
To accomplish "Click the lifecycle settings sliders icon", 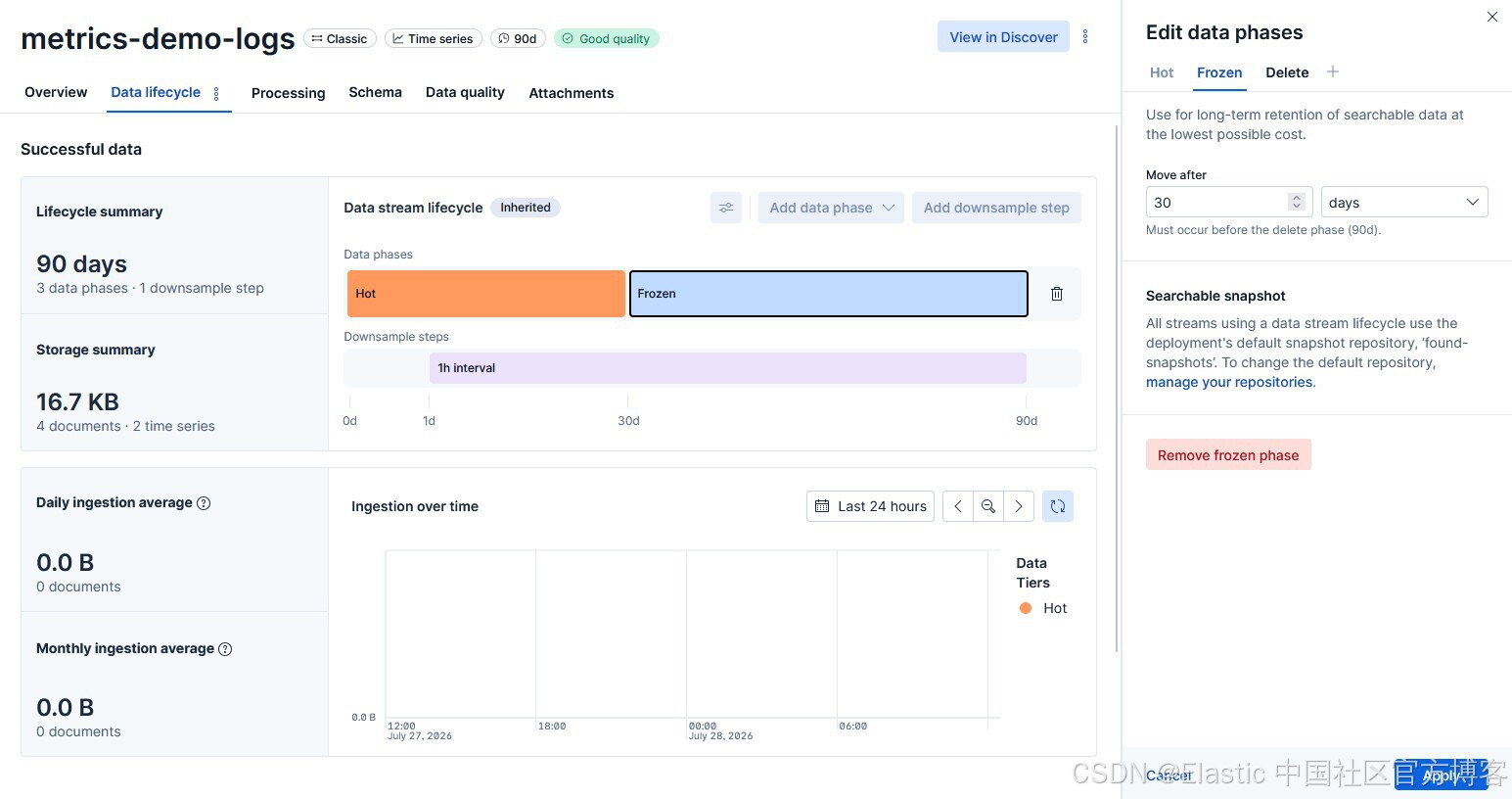I will pos(726,208).
